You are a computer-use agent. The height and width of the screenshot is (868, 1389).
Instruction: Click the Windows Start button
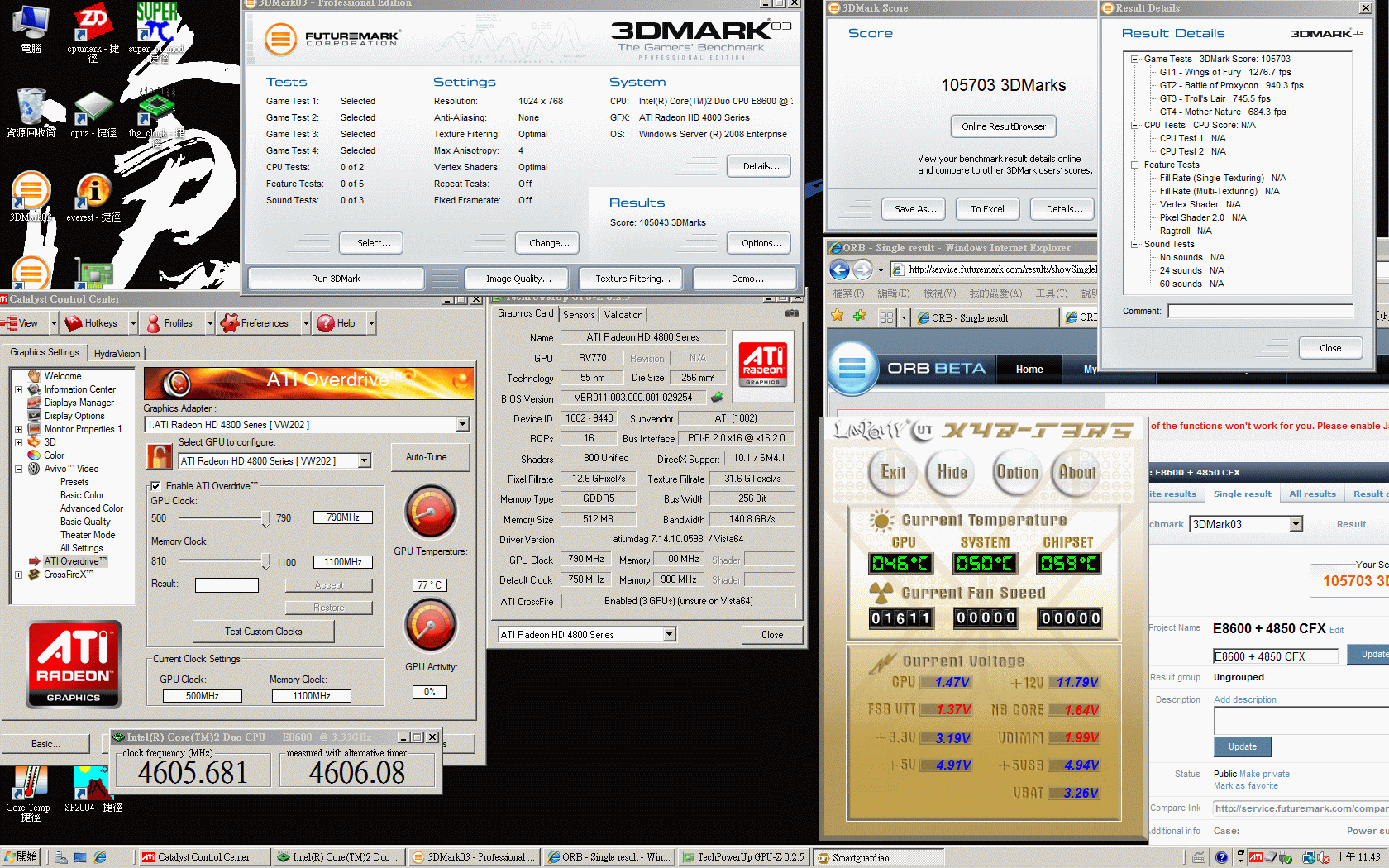[21, 857]
